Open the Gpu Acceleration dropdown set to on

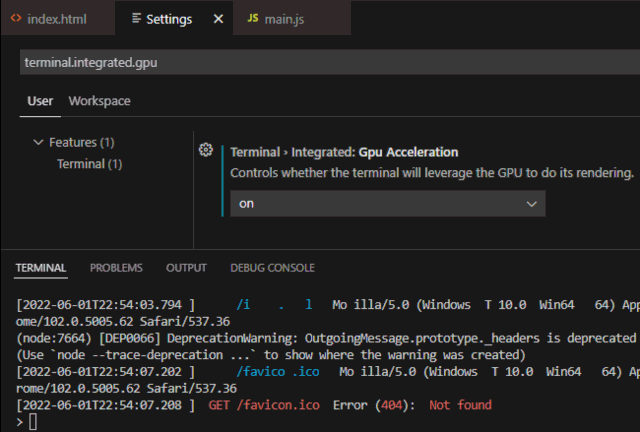[387, 203]
